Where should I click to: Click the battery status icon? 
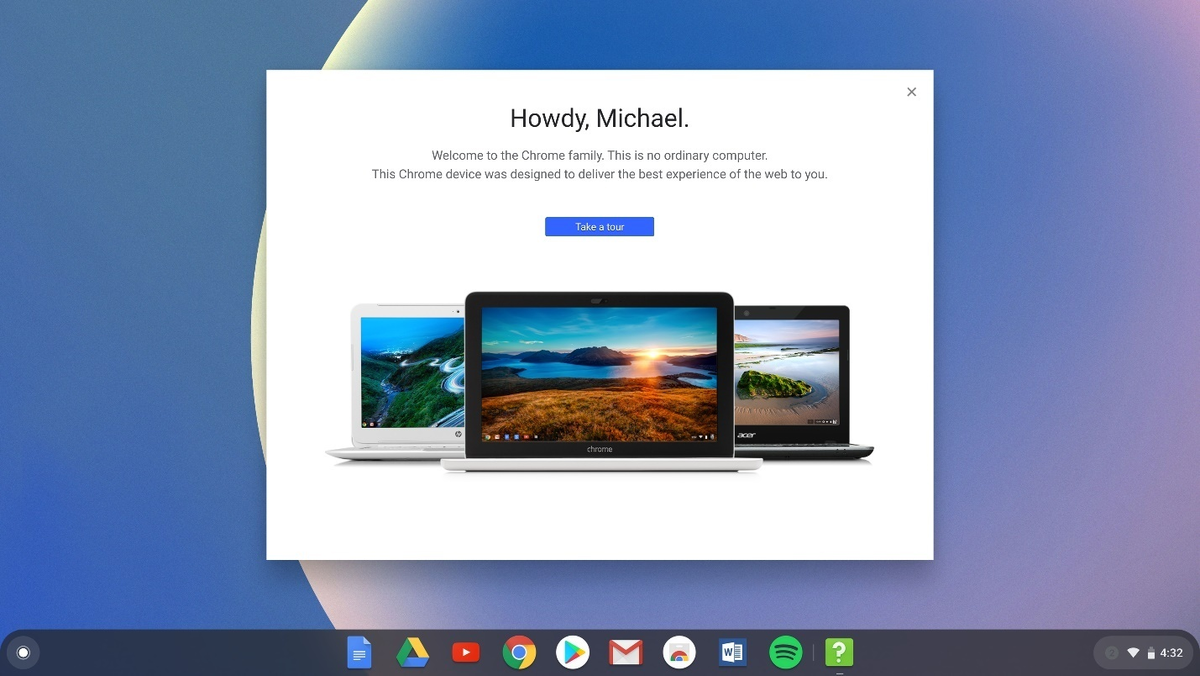click(x=1151, y=653)
